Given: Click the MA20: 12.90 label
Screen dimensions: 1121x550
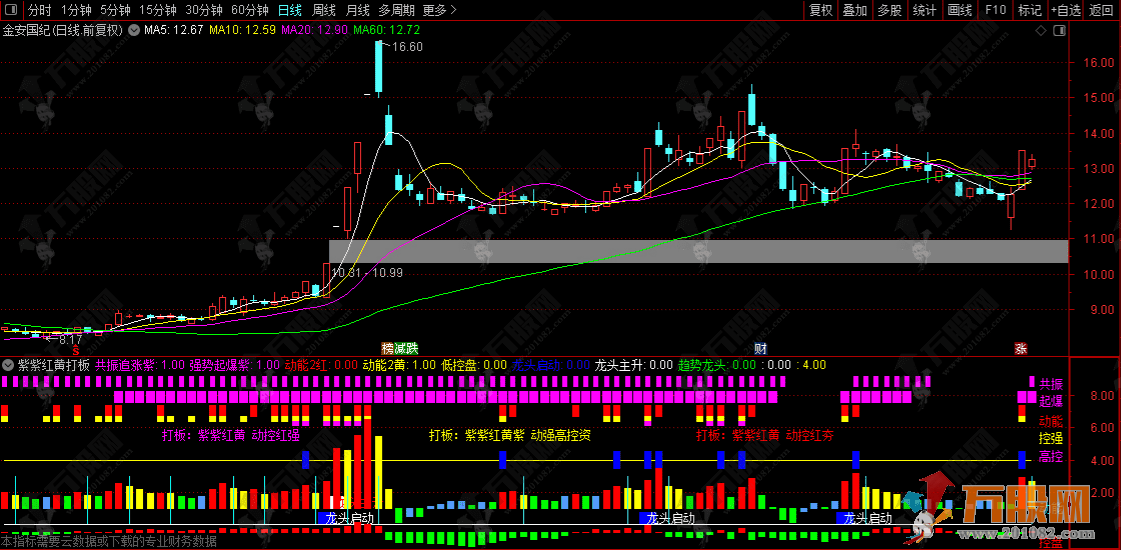Looking at the screenshot, I should pyautogui.click(x=315, y=30).
